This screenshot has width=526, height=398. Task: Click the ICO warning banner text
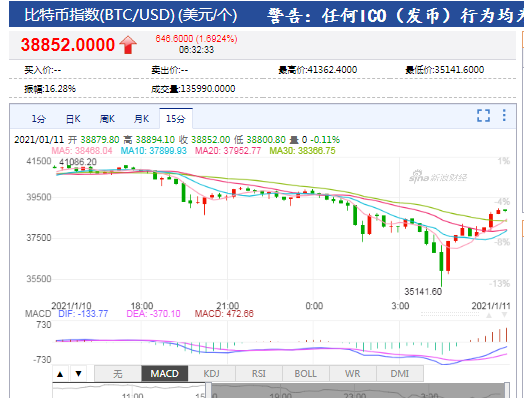click(395, 15)
